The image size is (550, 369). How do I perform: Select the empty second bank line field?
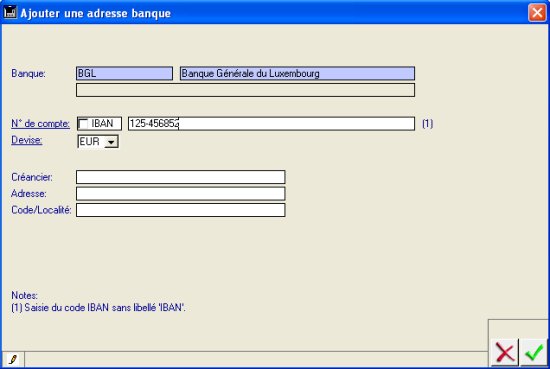coord(246,90)
